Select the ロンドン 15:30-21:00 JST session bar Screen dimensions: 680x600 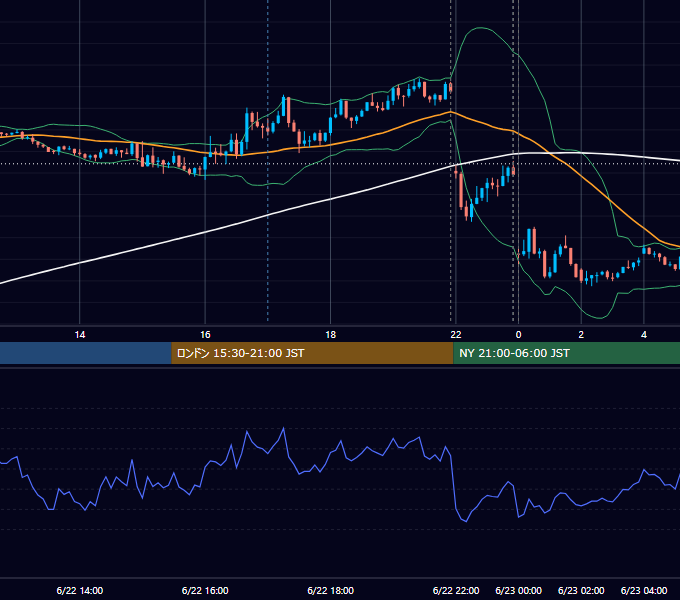[312, 353]
